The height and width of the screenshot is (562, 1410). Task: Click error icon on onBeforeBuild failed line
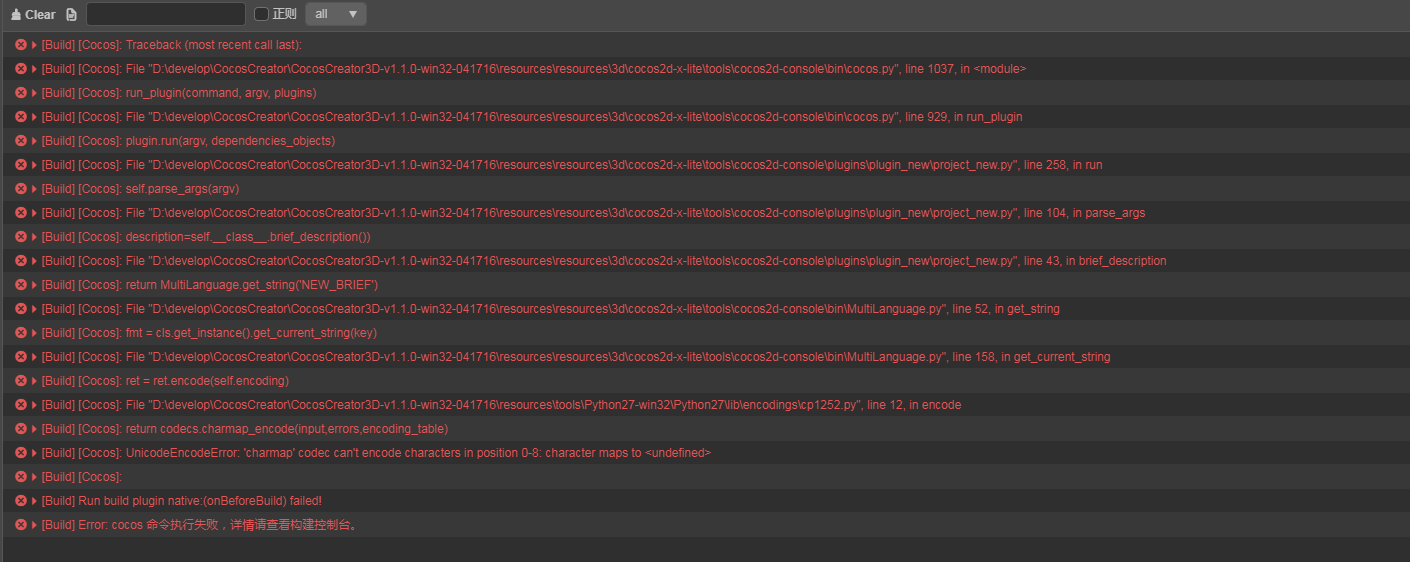pos(21,501)
